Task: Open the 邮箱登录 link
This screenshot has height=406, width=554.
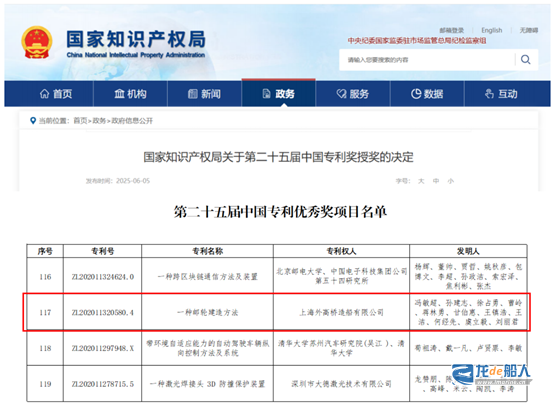Action: 452,30
